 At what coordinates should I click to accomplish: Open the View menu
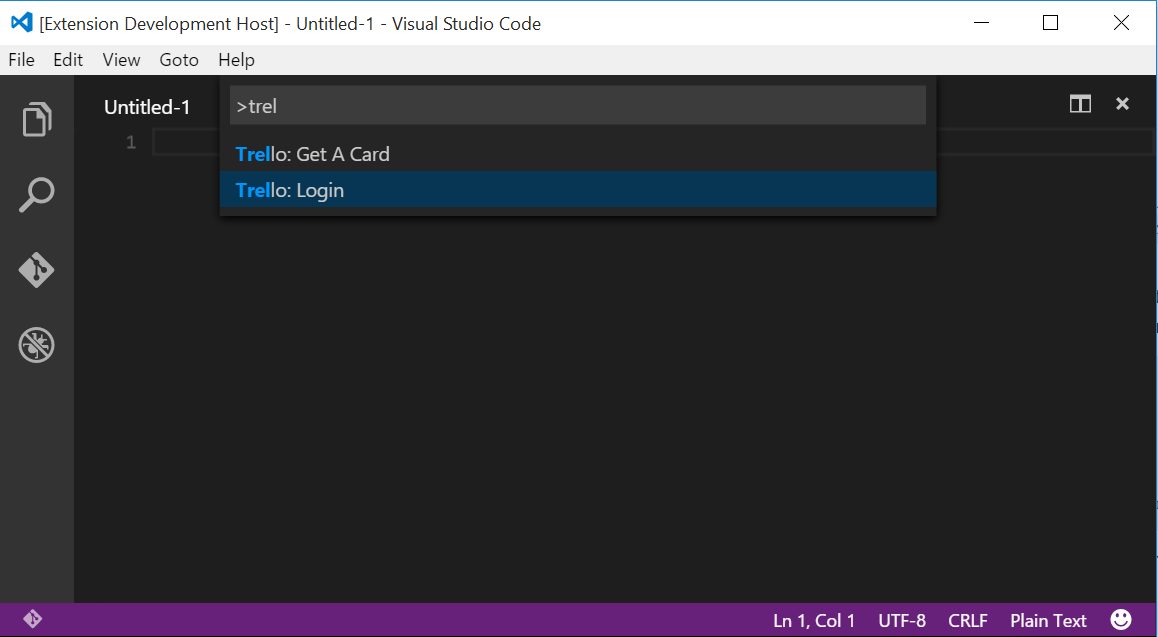tap(121, 60)
